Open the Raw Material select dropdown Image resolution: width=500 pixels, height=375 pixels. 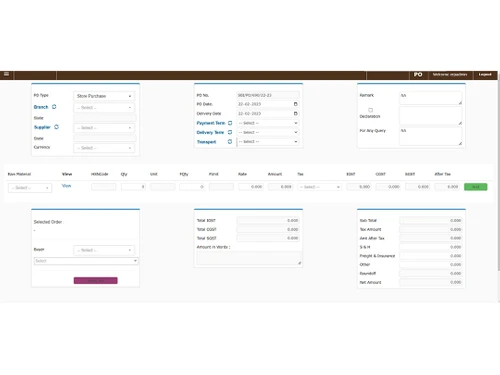30,188
